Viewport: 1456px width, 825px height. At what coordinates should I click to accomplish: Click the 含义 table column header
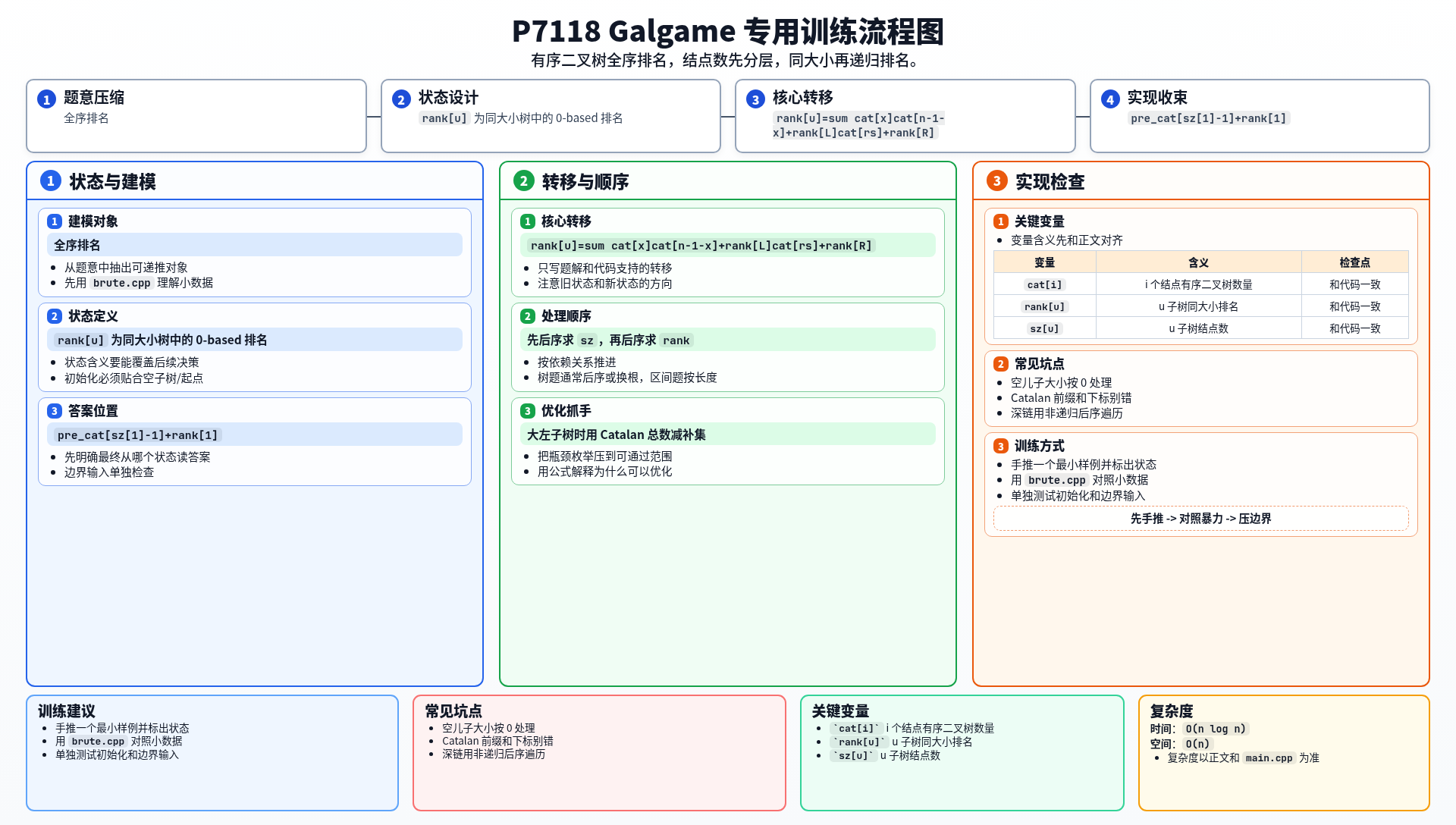(x=1199, y=262)
